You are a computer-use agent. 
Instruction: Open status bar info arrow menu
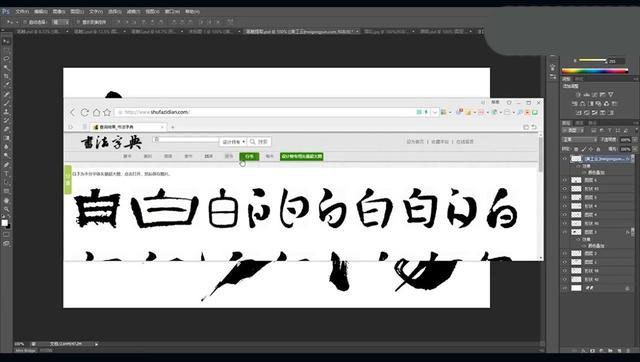click(x=96, y=344)
